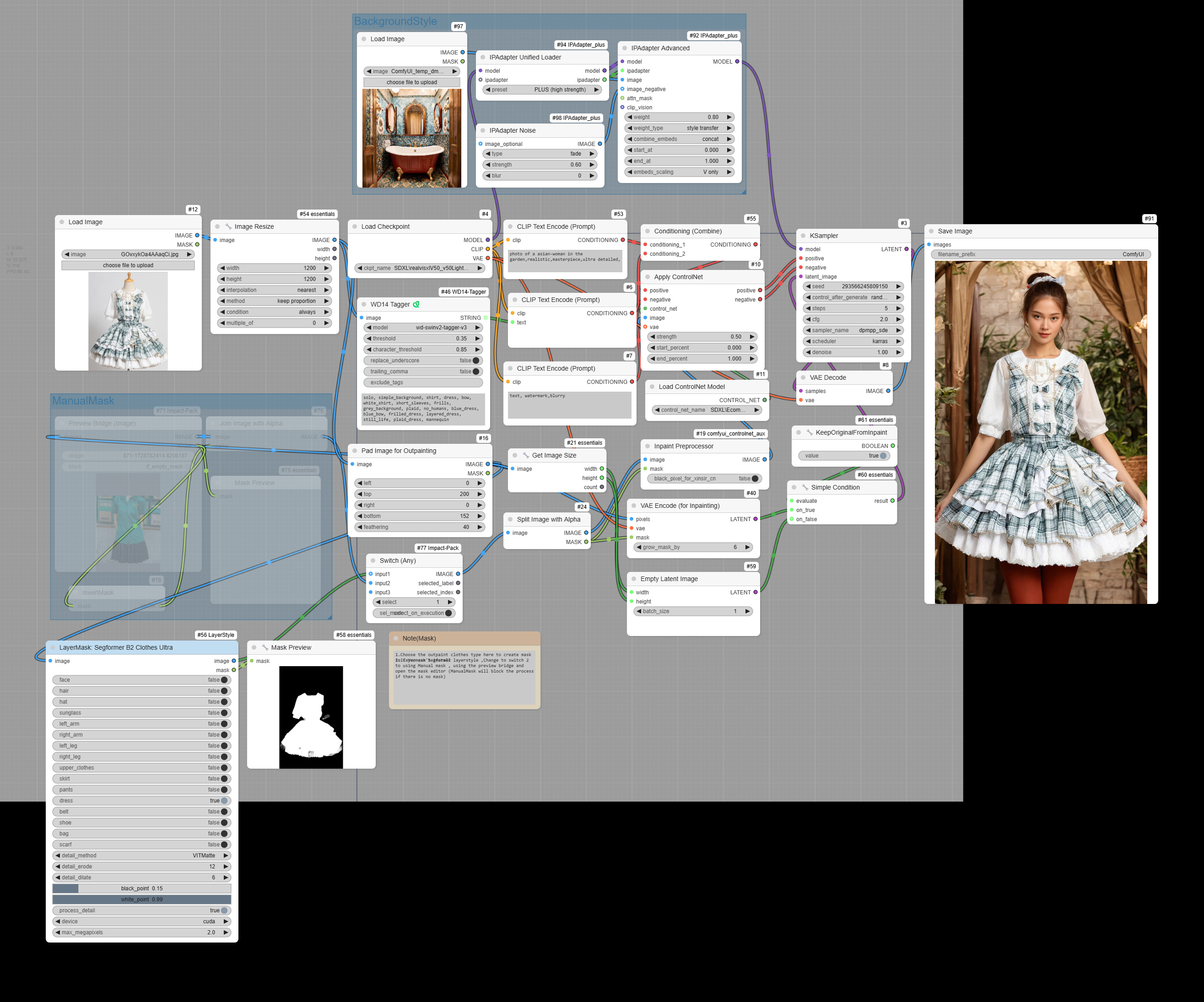Toggle the skirt option in LayerMask node

(141, 779)
